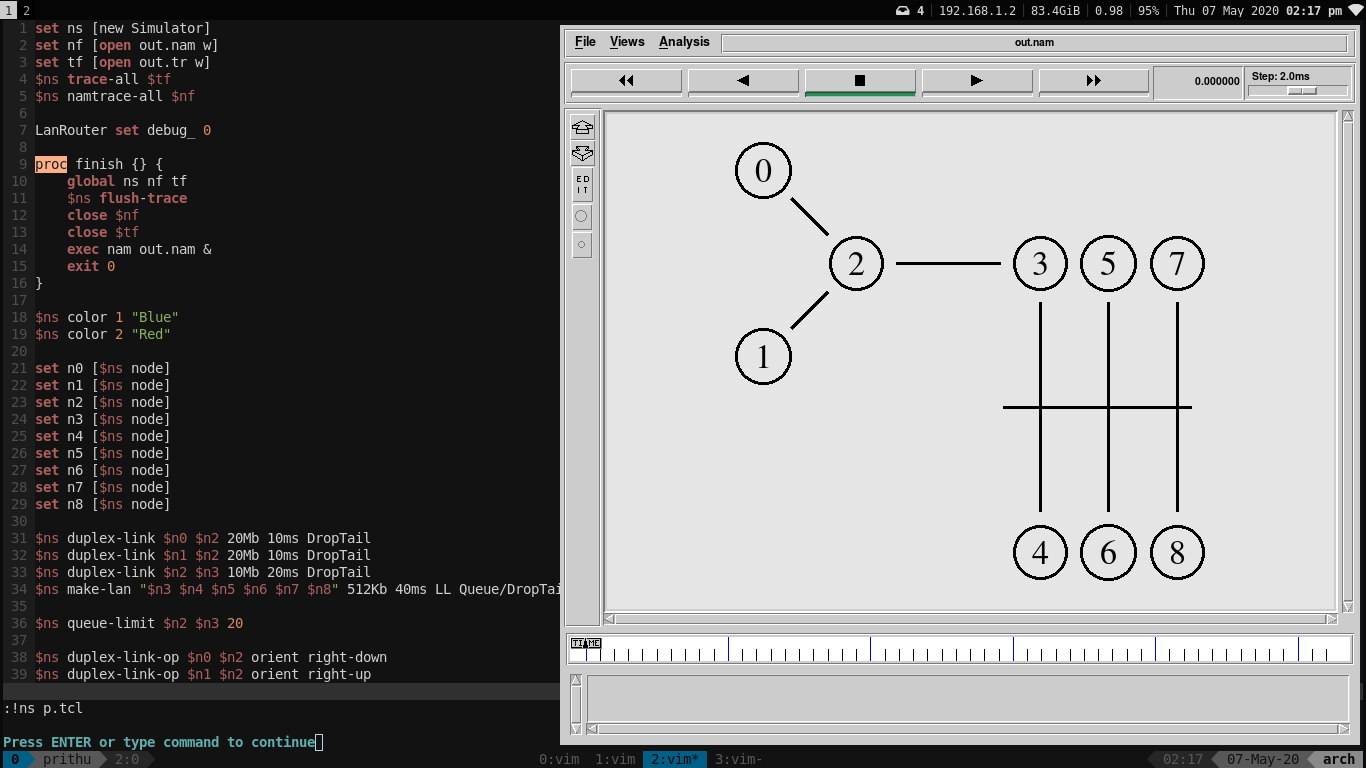Switch to workspace 2 in top bar

tap(26, 10)
